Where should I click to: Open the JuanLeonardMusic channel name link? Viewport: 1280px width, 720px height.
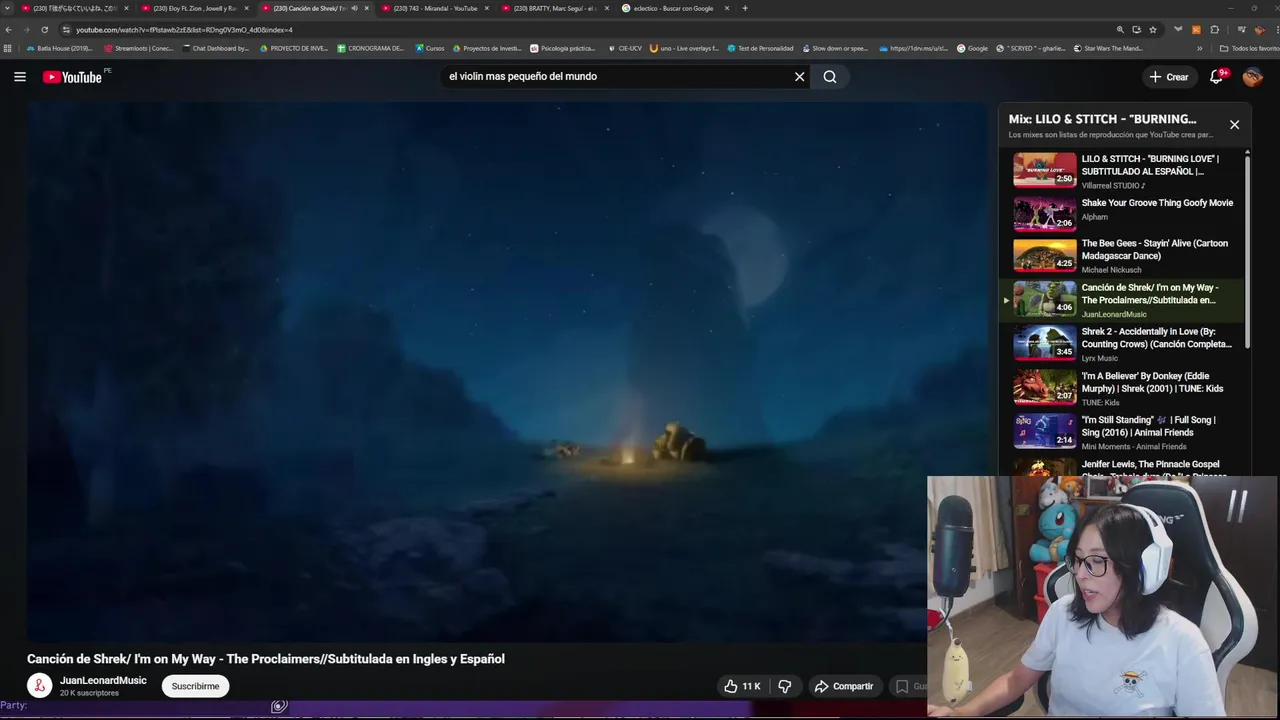[103, 680]
